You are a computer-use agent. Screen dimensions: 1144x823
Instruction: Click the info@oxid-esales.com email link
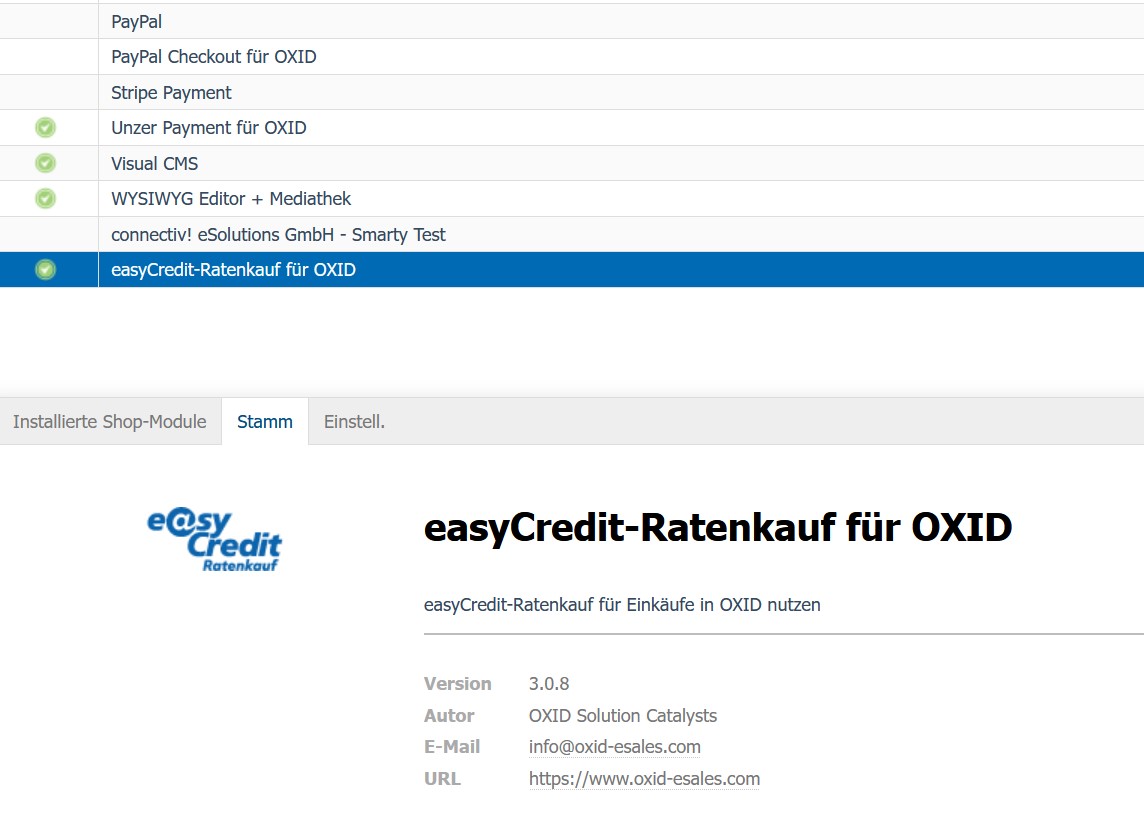point(614,747)
